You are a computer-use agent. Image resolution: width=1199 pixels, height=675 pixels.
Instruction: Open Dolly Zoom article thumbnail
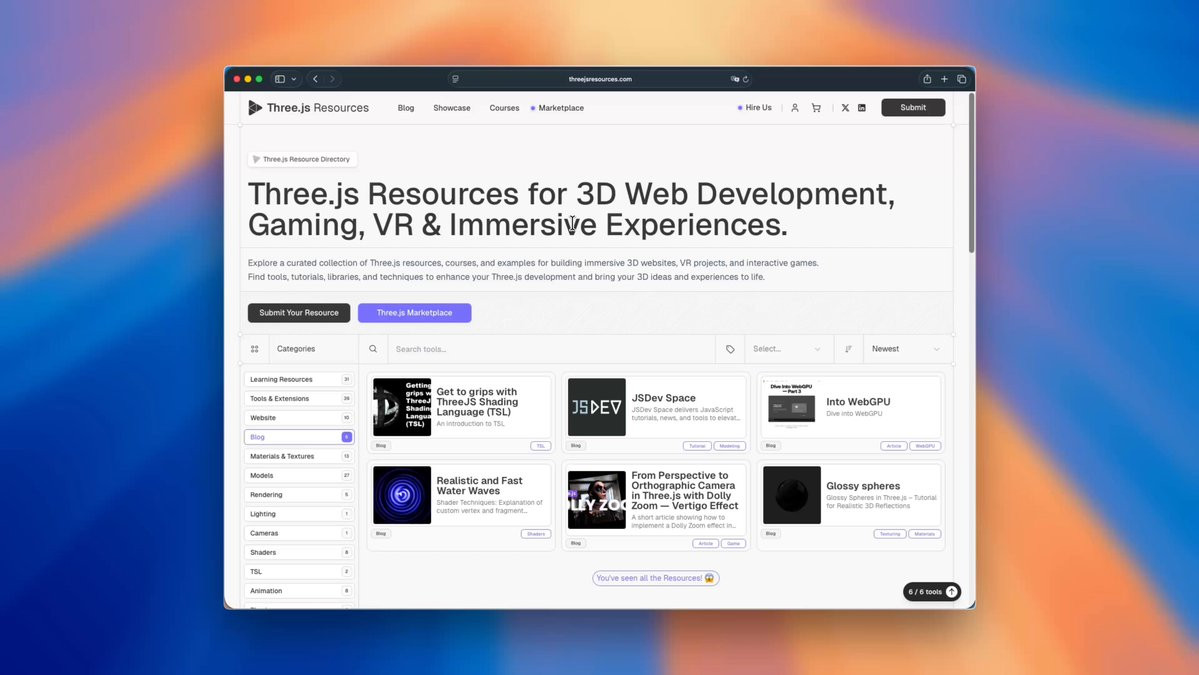point(597,500)
